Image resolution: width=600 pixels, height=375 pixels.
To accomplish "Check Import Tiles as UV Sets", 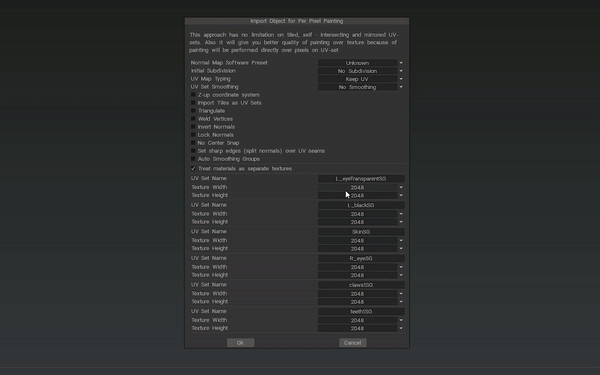I will [x=193, y=103].
